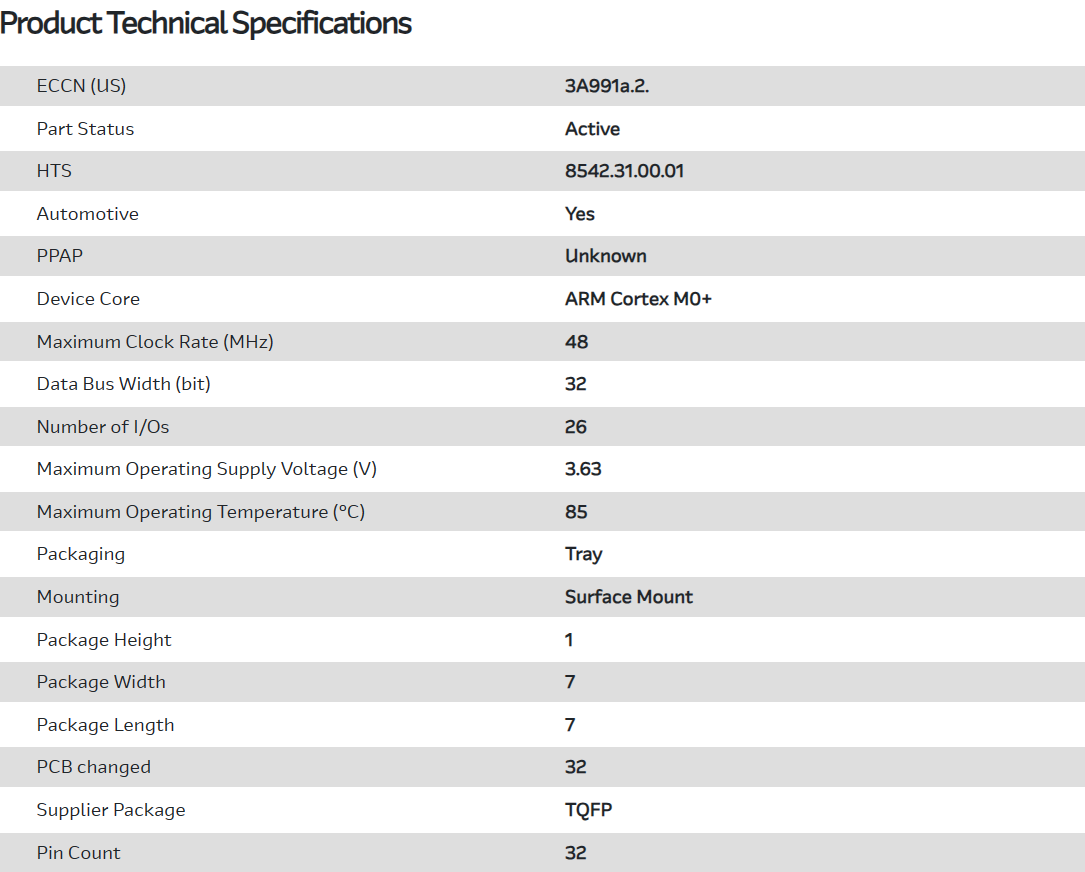Click the Package Width label
This screenshot has height=872, width=1085.
click(101, 682)
